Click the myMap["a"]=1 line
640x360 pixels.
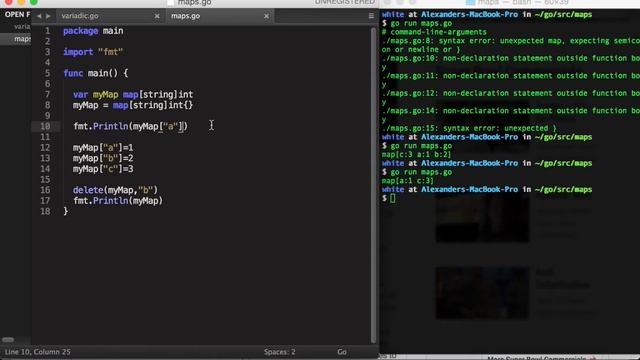click(103, 148)
